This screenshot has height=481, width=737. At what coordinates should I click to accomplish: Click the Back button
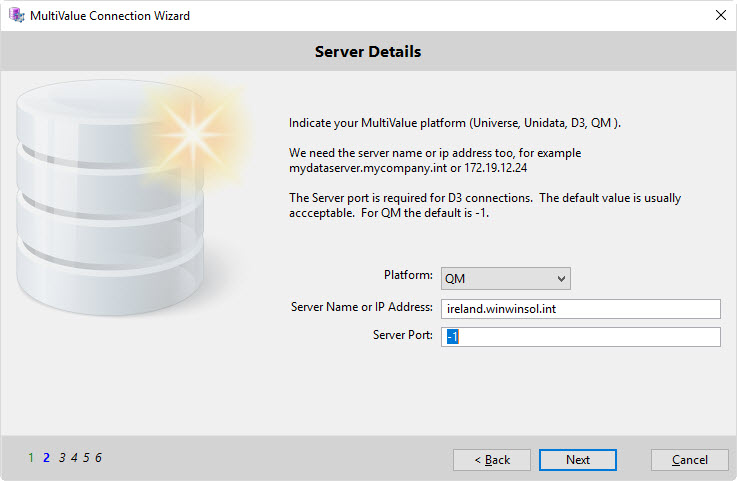492,459
